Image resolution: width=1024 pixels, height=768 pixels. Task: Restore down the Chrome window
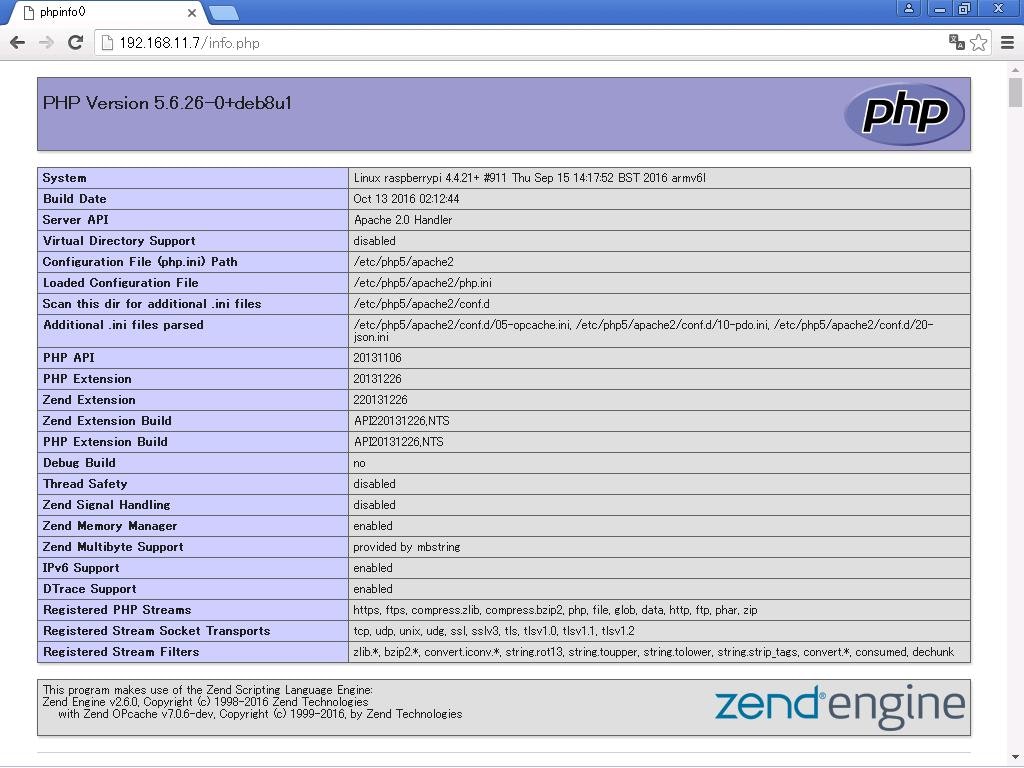coord(964,8)
